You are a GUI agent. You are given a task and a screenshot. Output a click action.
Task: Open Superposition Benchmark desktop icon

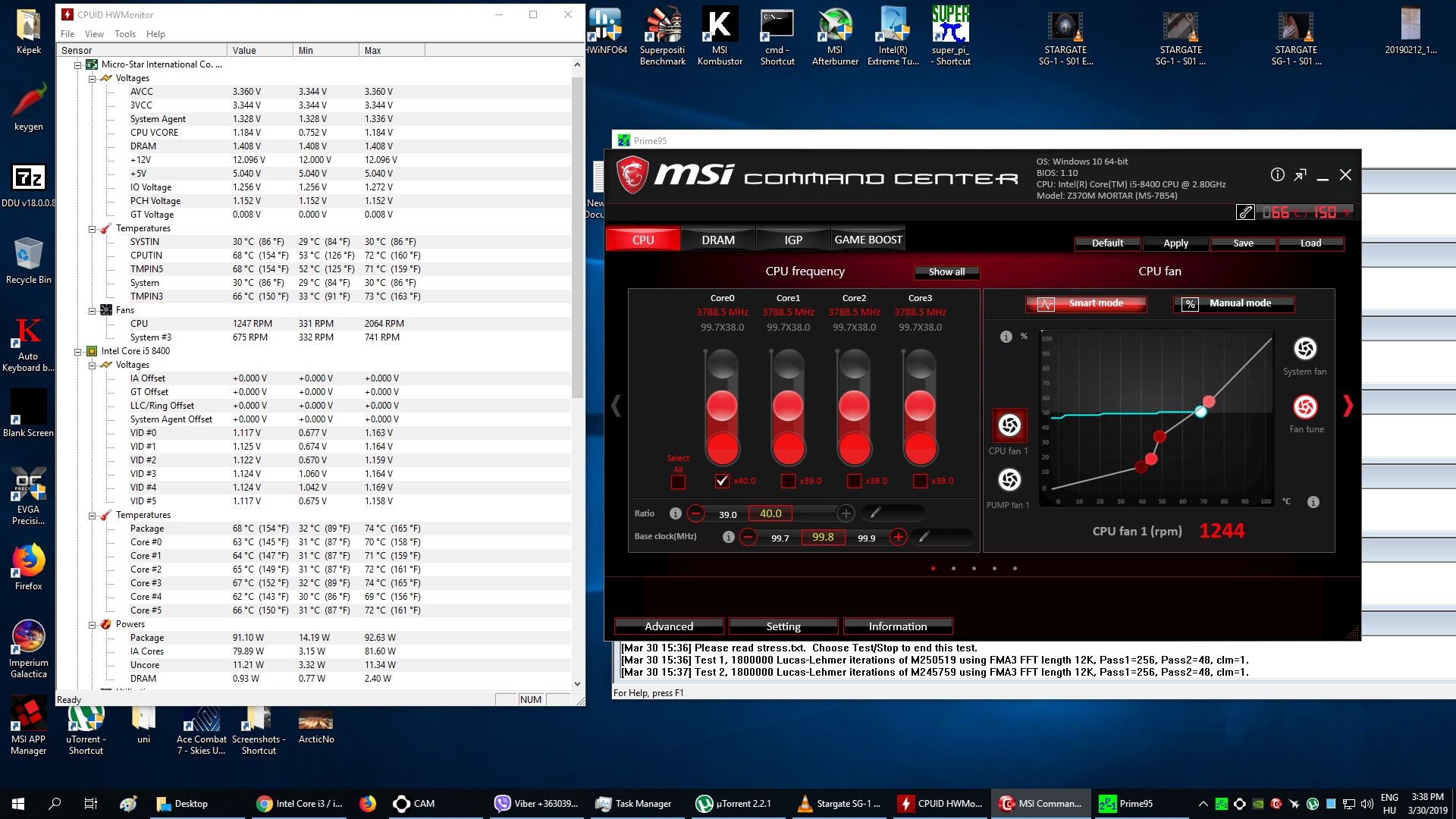[662, 36]
